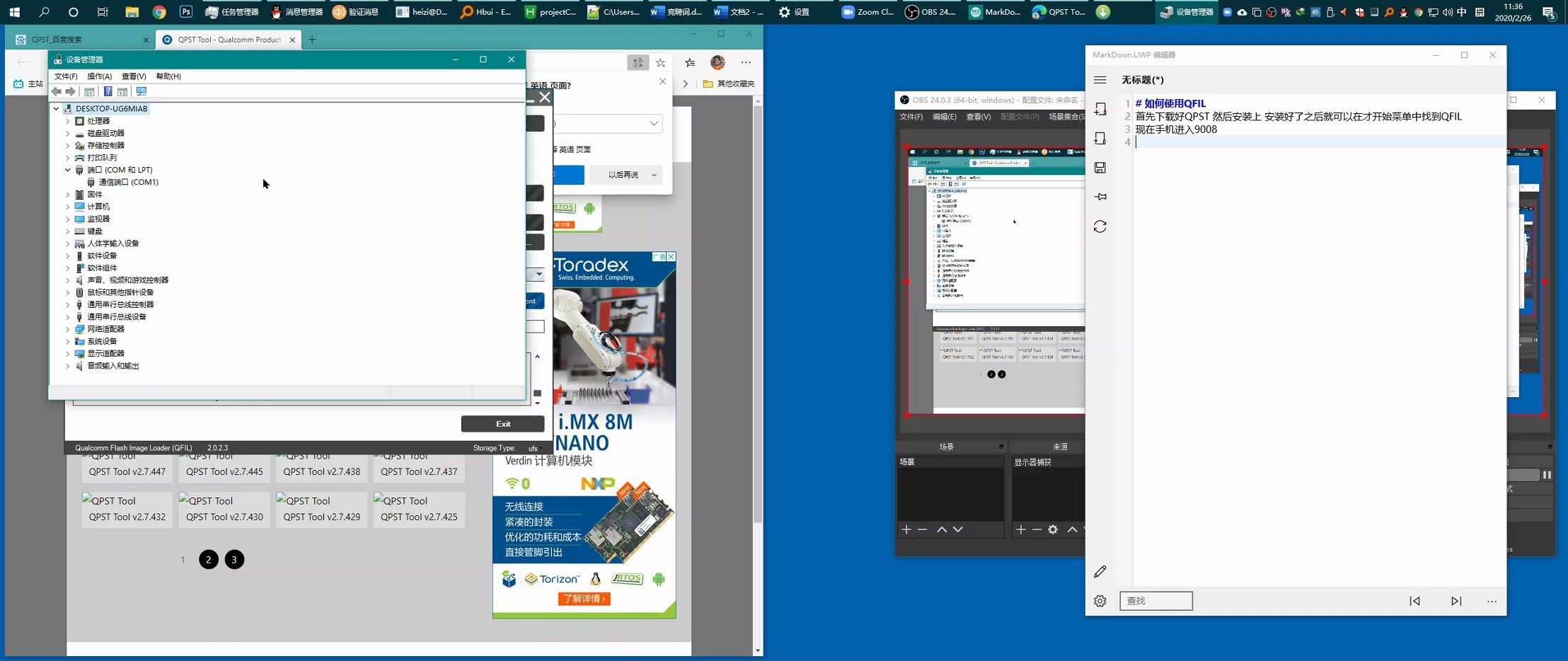The height and width of the screenshot is (661, 1568).
Task: Open the browser settings ellipsis menu
Action: coord(746,62)
